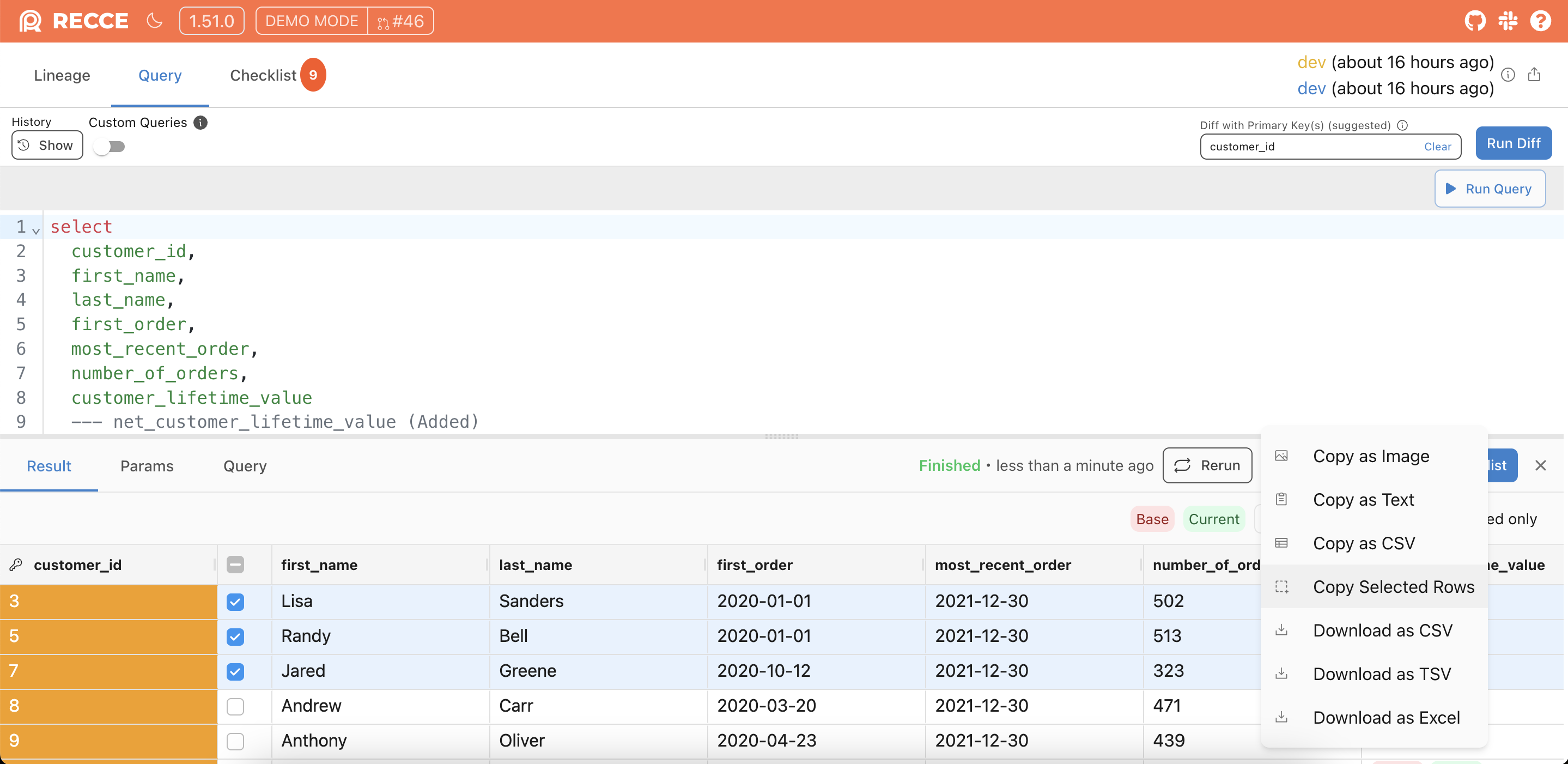Choose Download as TSV

coord(1374,674)
